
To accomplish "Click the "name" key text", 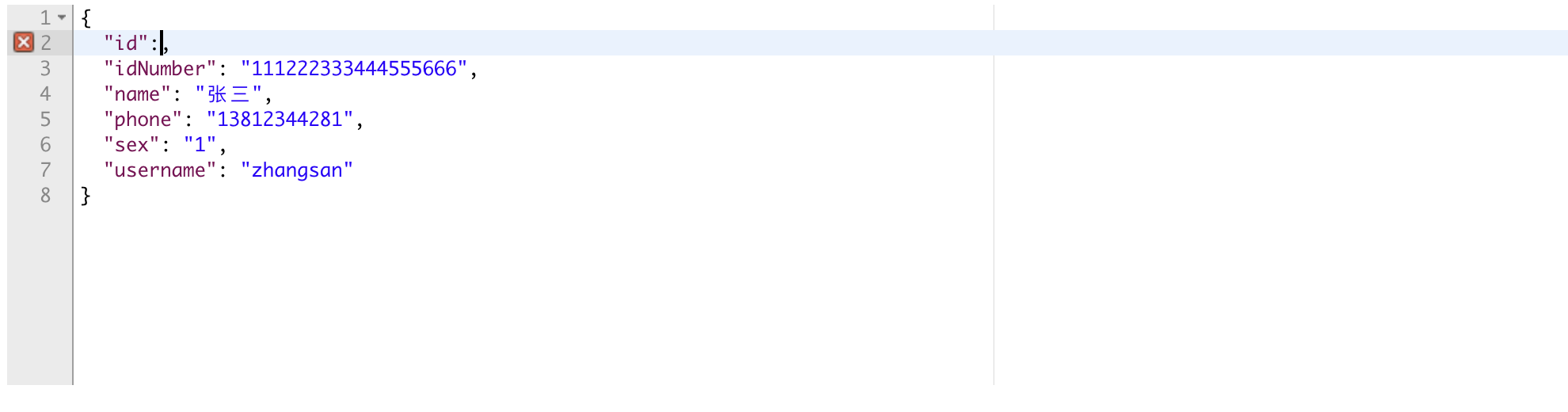I will pyautogui.click(x=137, y=93).
